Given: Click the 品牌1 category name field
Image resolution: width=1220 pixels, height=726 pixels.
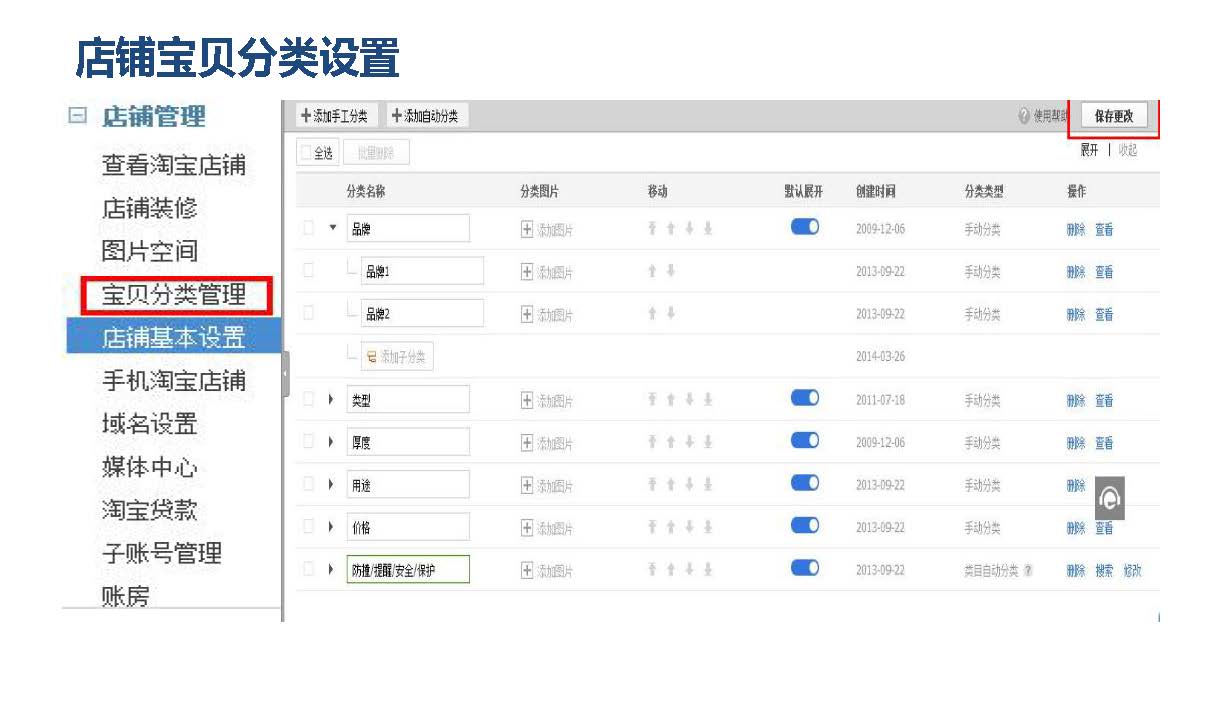Looking at the screenshot, I should pos(422,271).
